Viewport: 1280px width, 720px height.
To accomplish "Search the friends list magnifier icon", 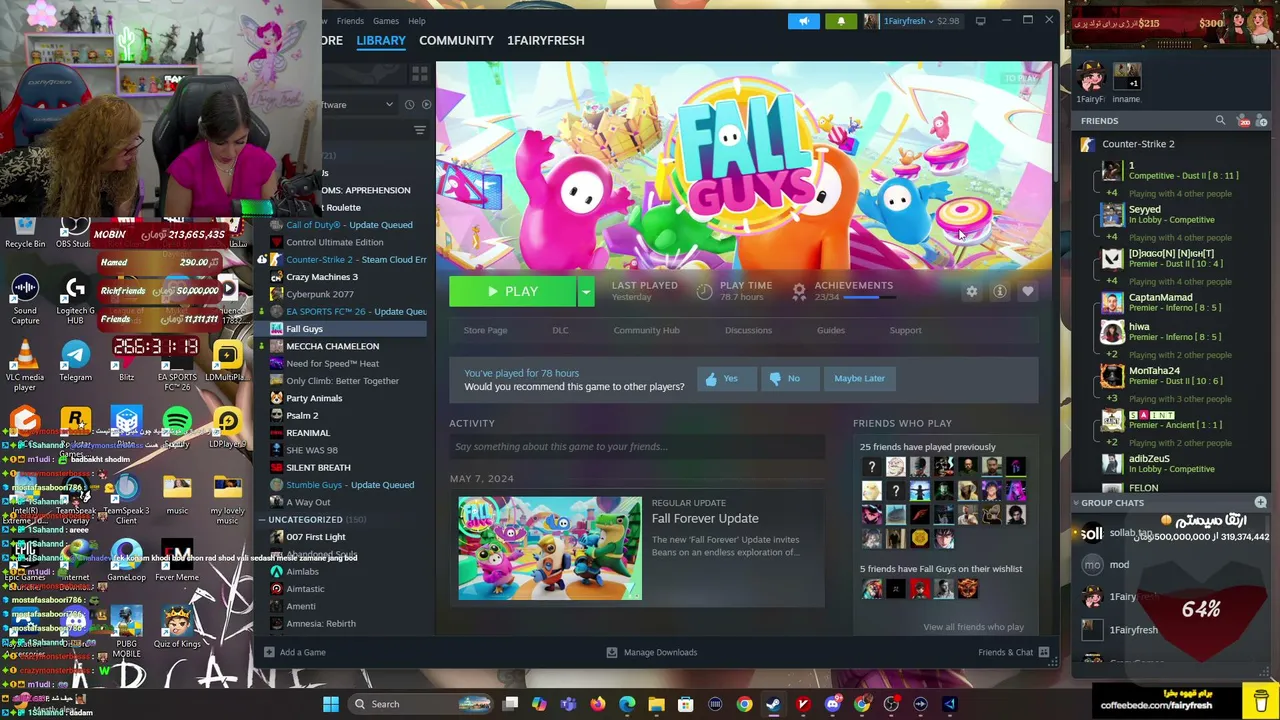I will 1220,121.
